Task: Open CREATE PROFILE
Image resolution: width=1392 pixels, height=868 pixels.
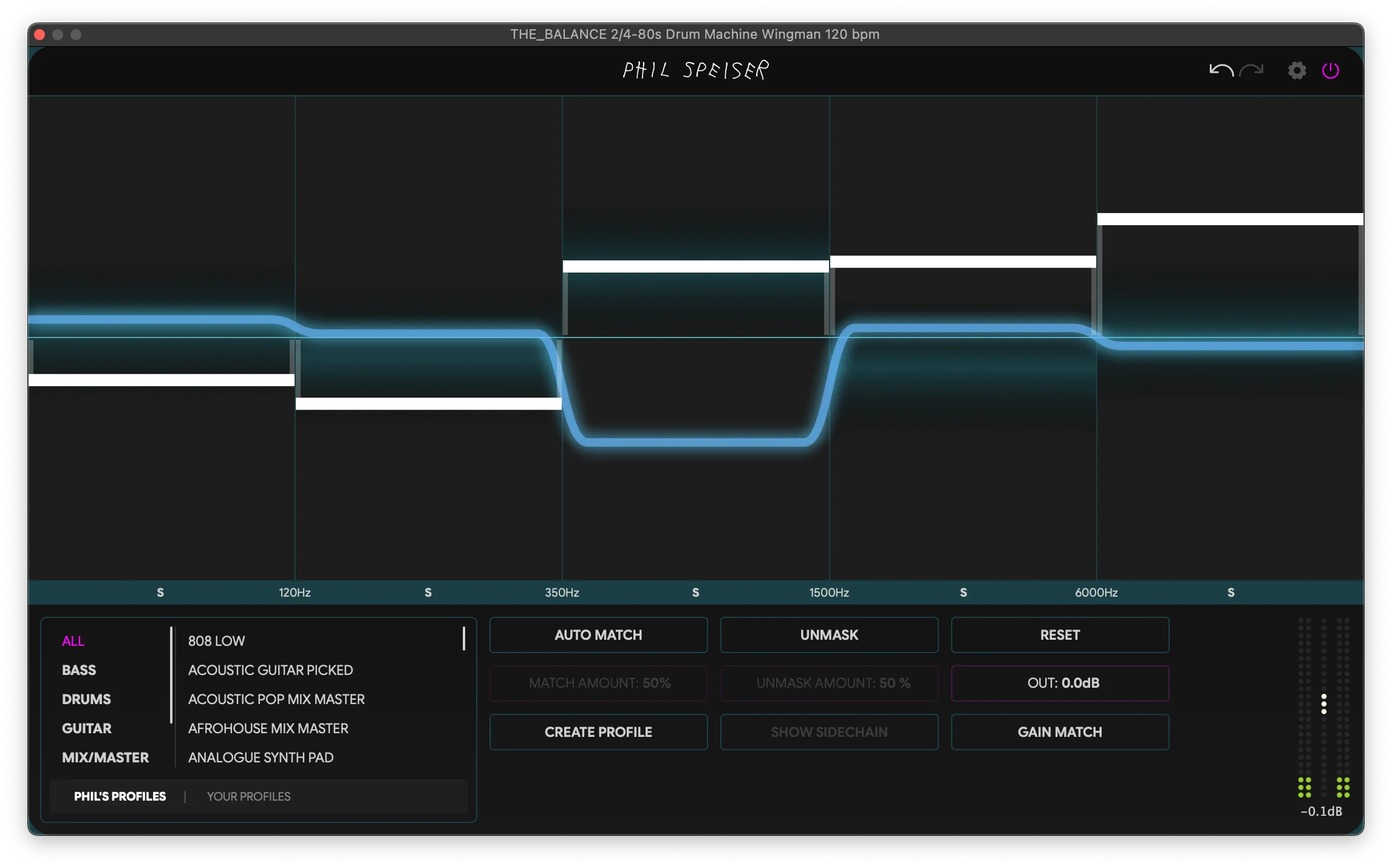Action: point(598,732)
